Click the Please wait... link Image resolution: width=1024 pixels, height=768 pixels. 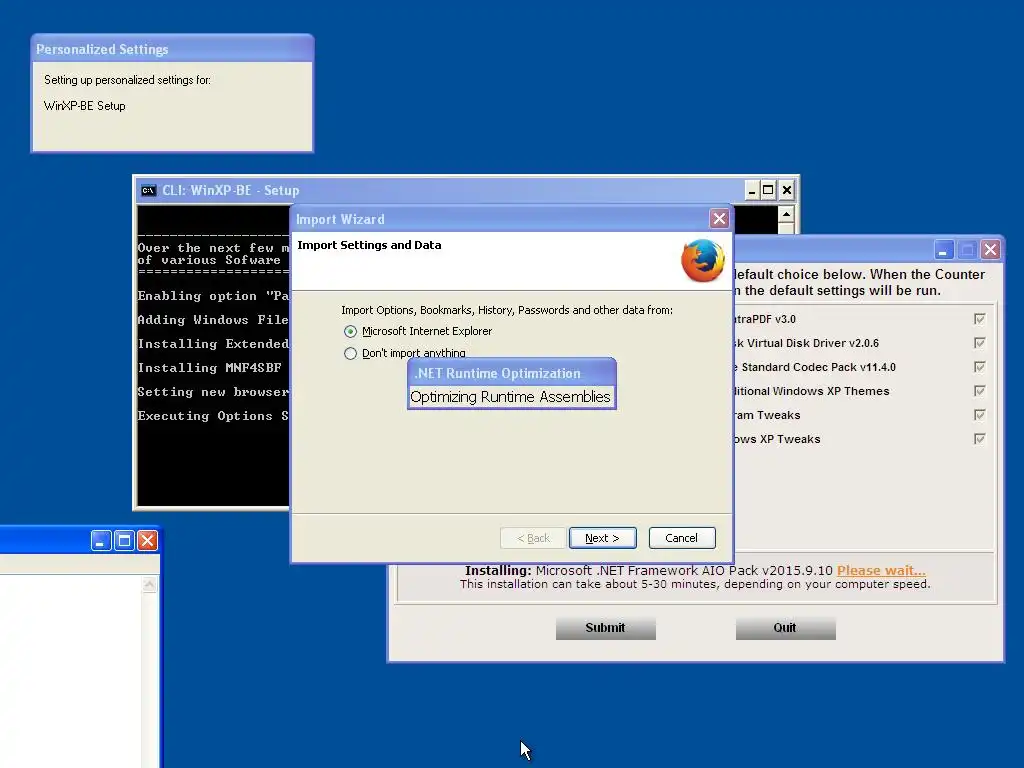pos(881,570)
